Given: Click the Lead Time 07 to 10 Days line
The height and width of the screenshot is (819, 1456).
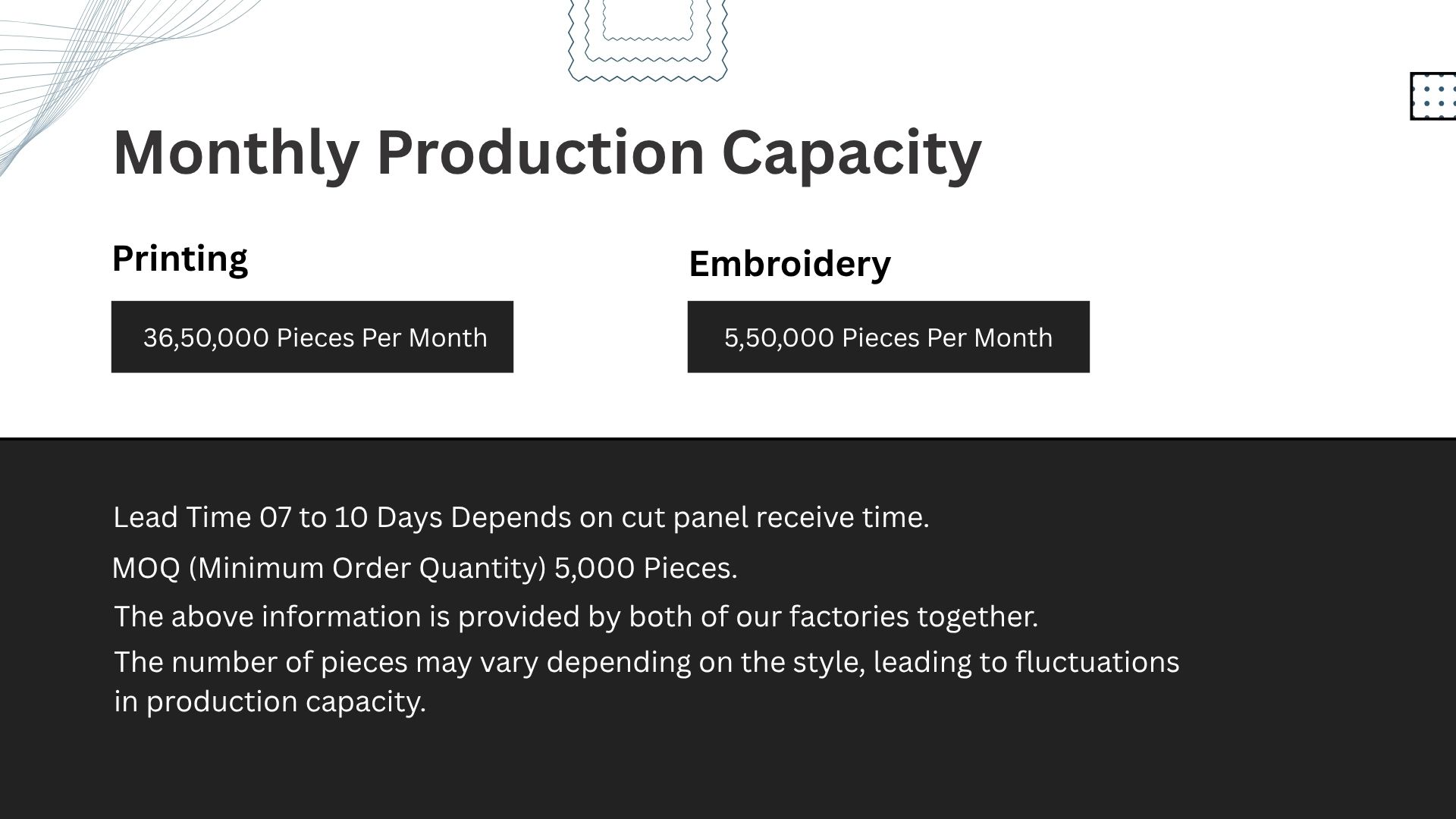Looking at the screenshot, I should click(x=521, y=517).
